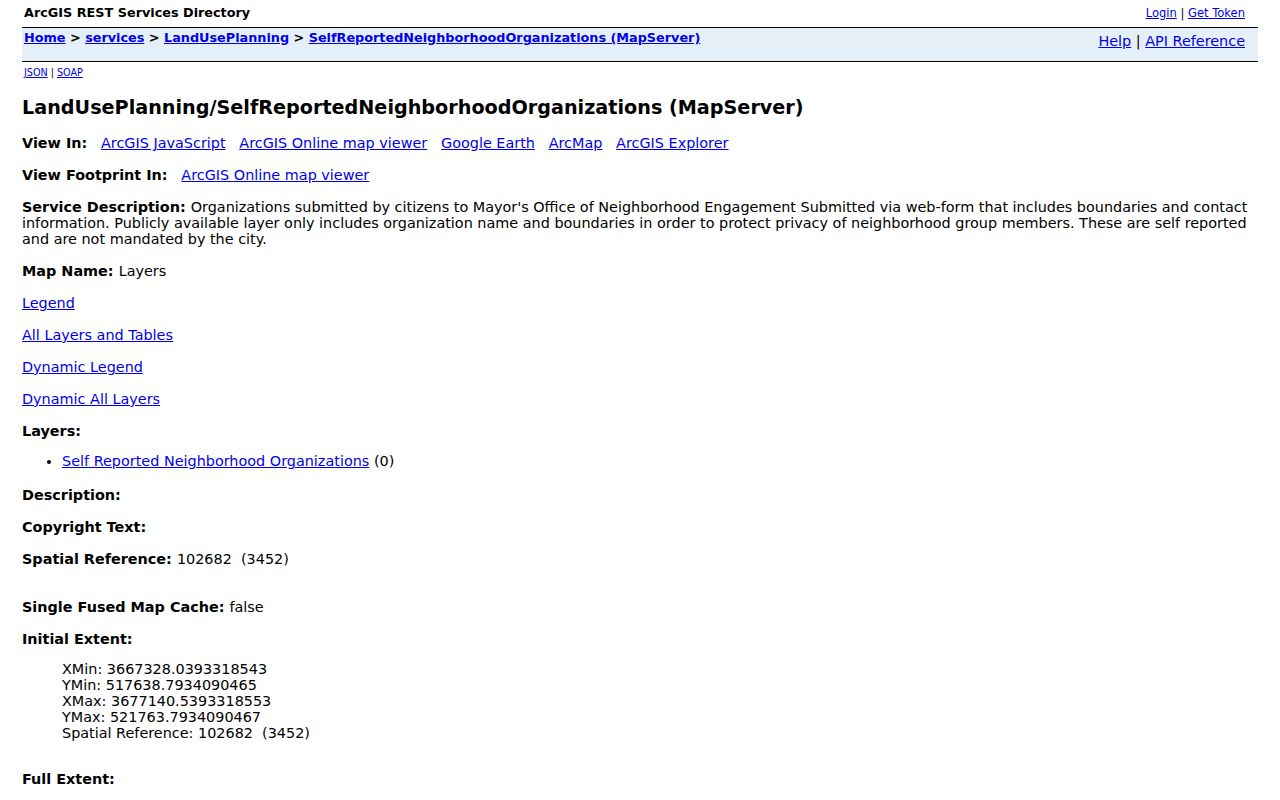View the service as JSON
Screen dimensions: 1280x800
[x=36, y=73]
